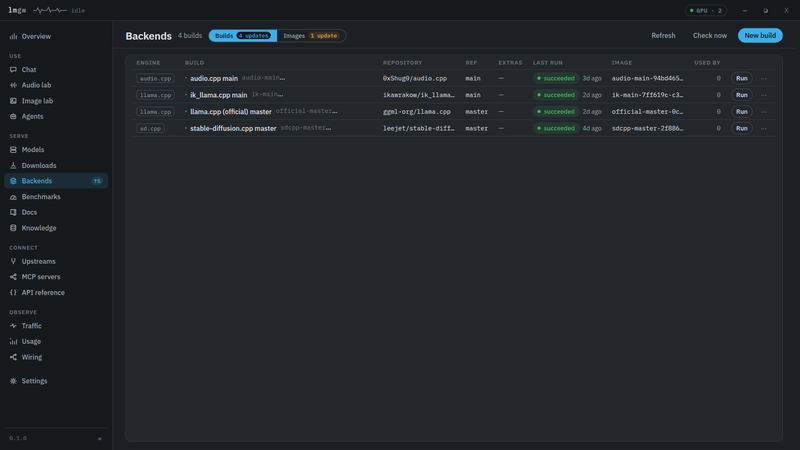Screen dimensions: 800x450
Task: Click version 0.1.0 label
Action: coord(18,438)
